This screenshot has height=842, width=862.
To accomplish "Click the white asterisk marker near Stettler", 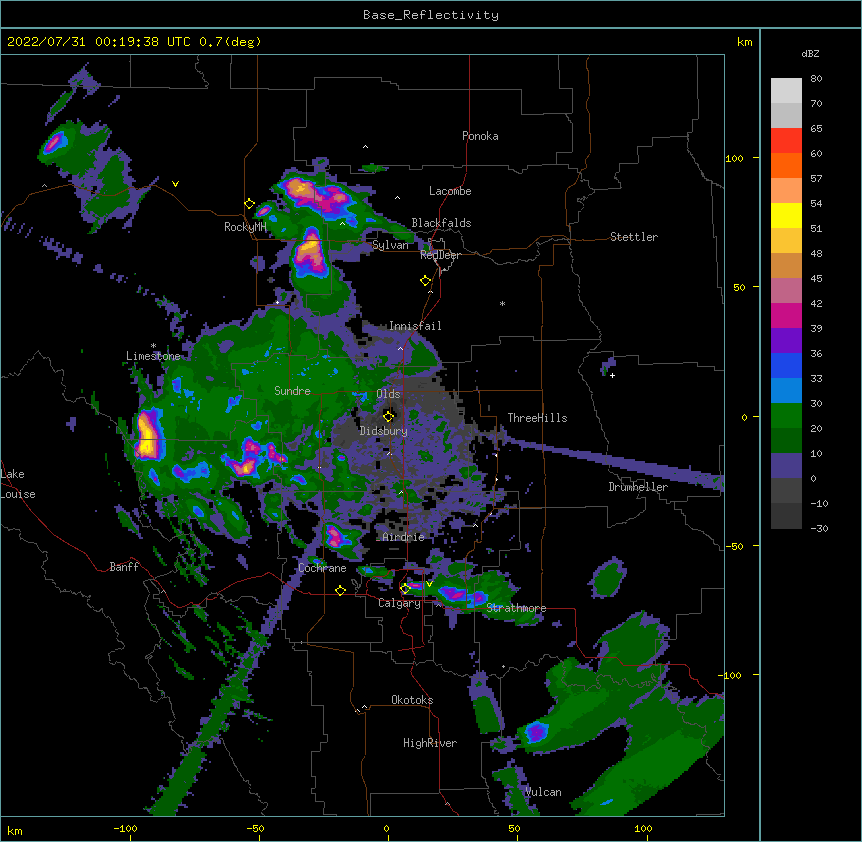I will [x=502, y=304].
